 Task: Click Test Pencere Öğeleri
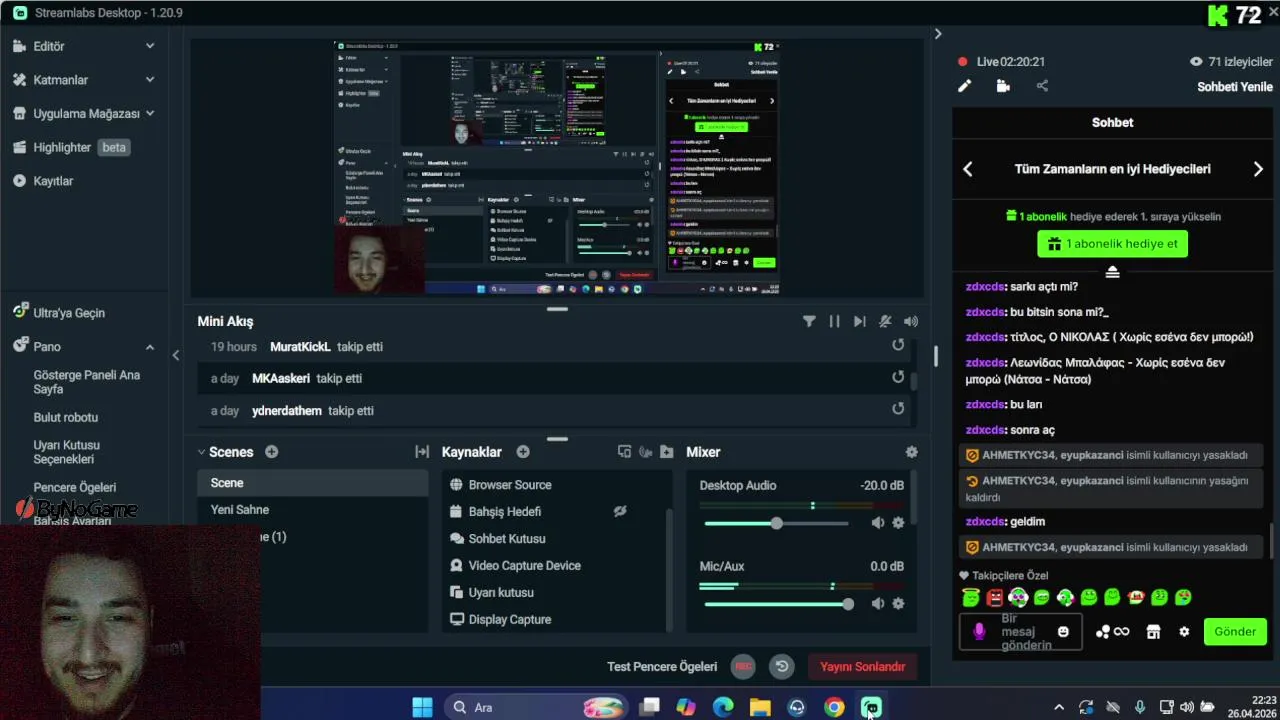click(x=662, y=666)
